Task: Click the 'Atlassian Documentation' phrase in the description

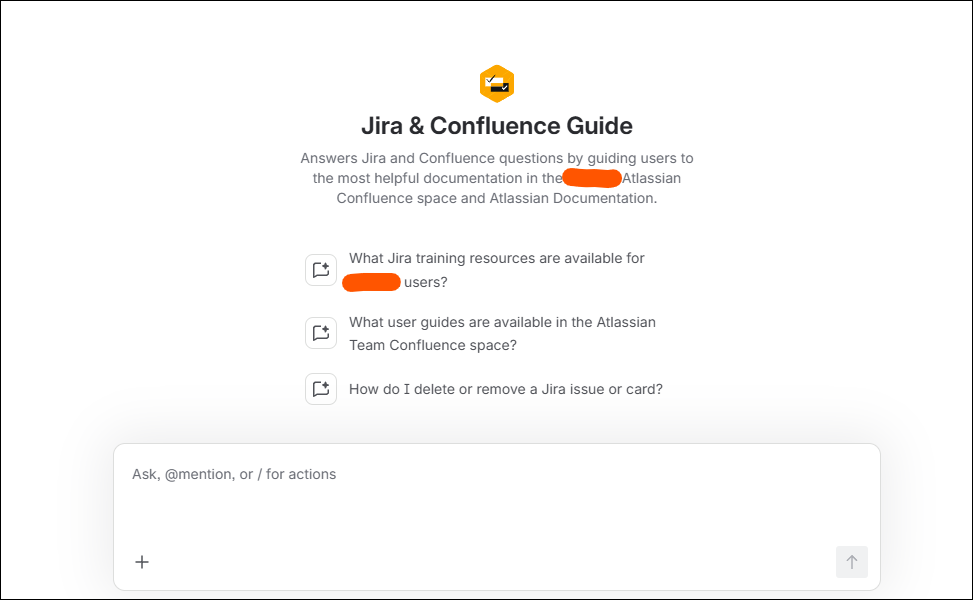Action: tap(571, 198)
